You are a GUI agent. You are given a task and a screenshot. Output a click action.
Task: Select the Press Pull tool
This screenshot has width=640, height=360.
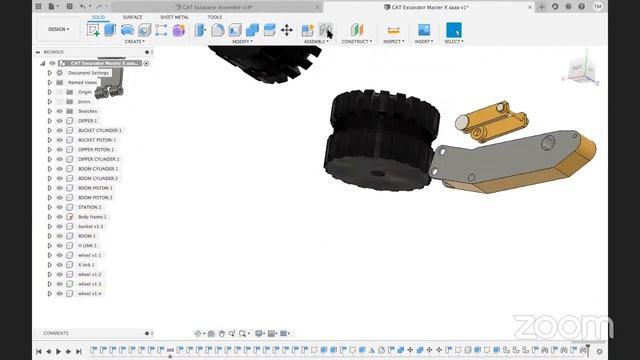(200, 30)
